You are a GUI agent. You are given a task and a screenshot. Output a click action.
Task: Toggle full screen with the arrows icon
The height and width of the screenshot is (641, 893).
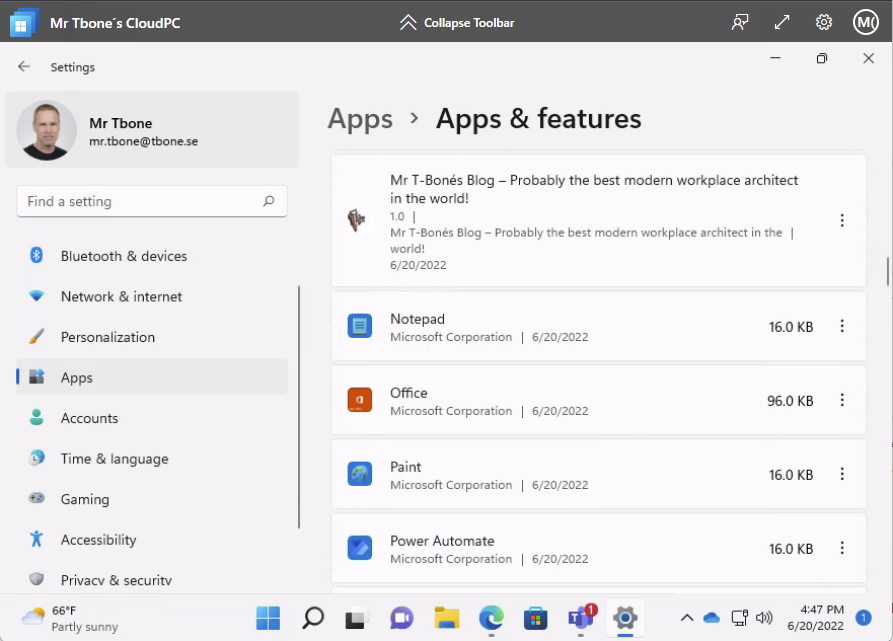(782, 23)
